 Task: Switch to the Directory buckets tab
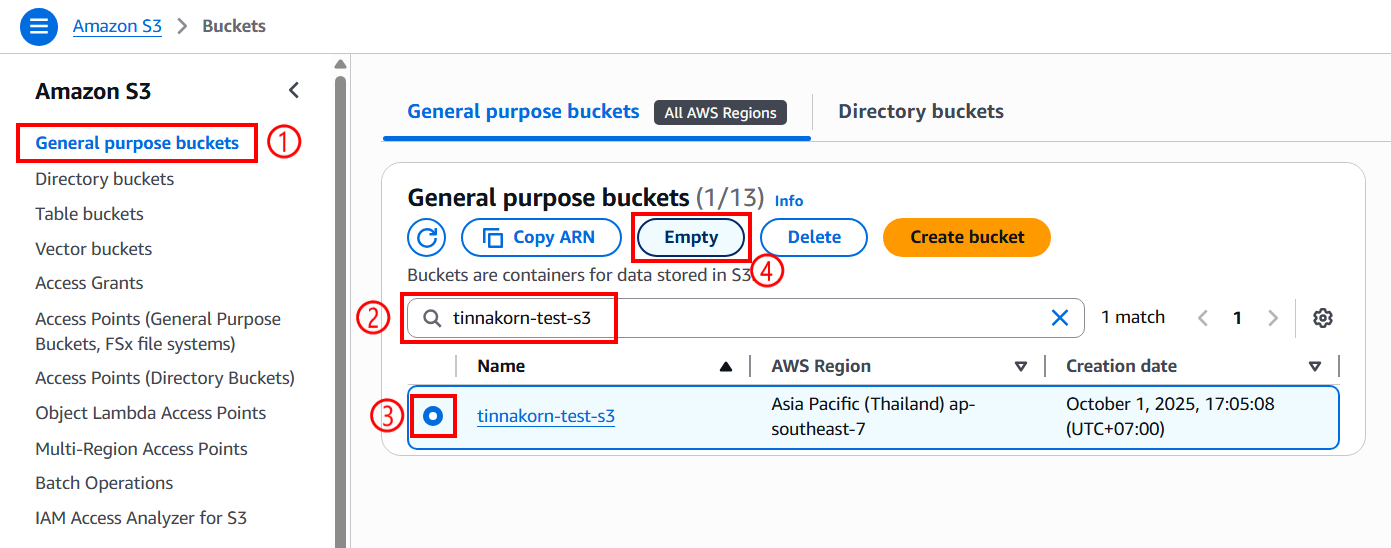coord(920,112)
